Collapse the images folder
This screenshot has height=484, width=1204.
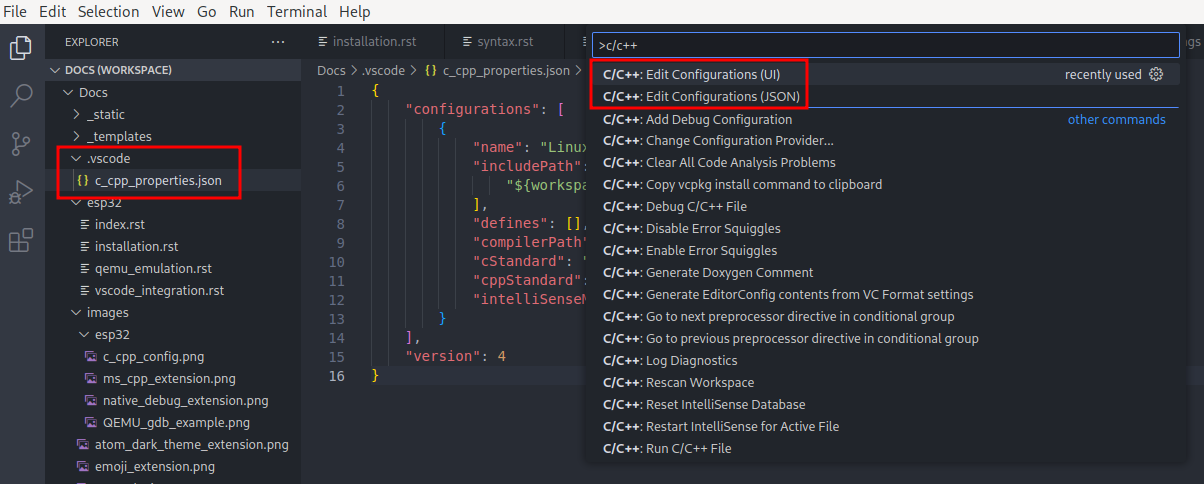pyautogui.click(x=107, y=313)
